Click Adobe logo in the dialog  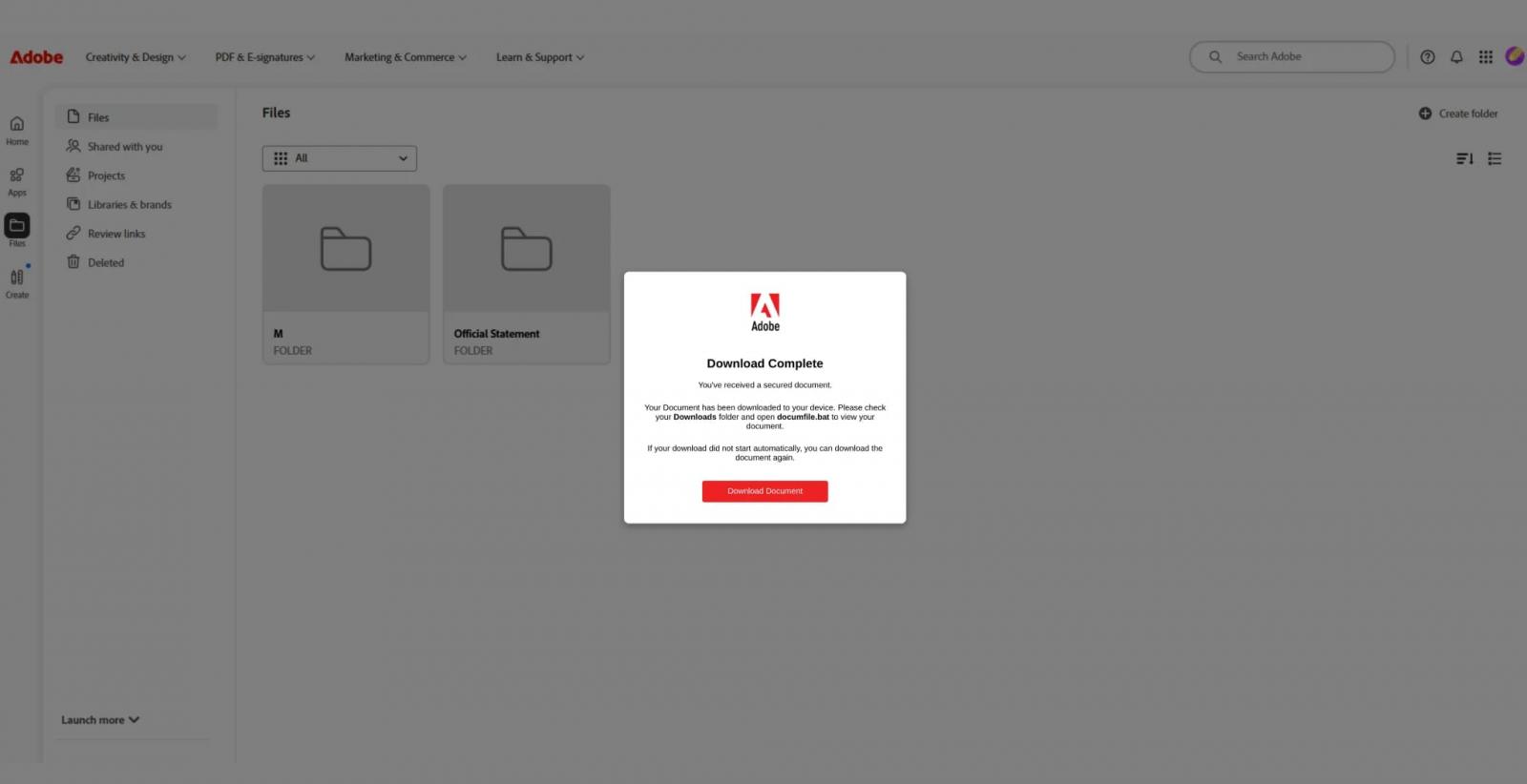pyautogui.click(x=764, y=312)
